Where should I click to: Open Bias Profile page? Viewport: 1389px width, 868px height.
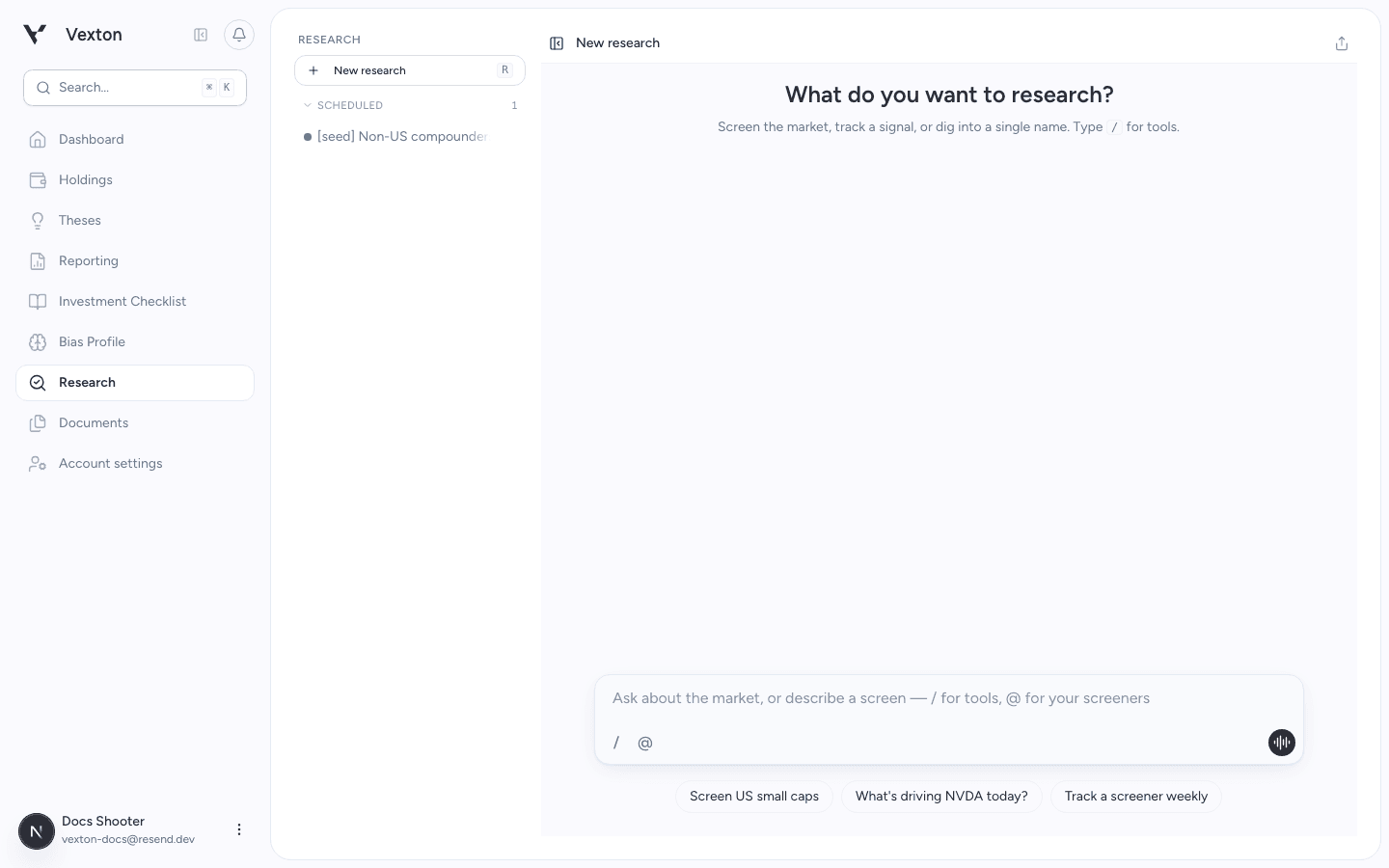click(x=135, y=342)
